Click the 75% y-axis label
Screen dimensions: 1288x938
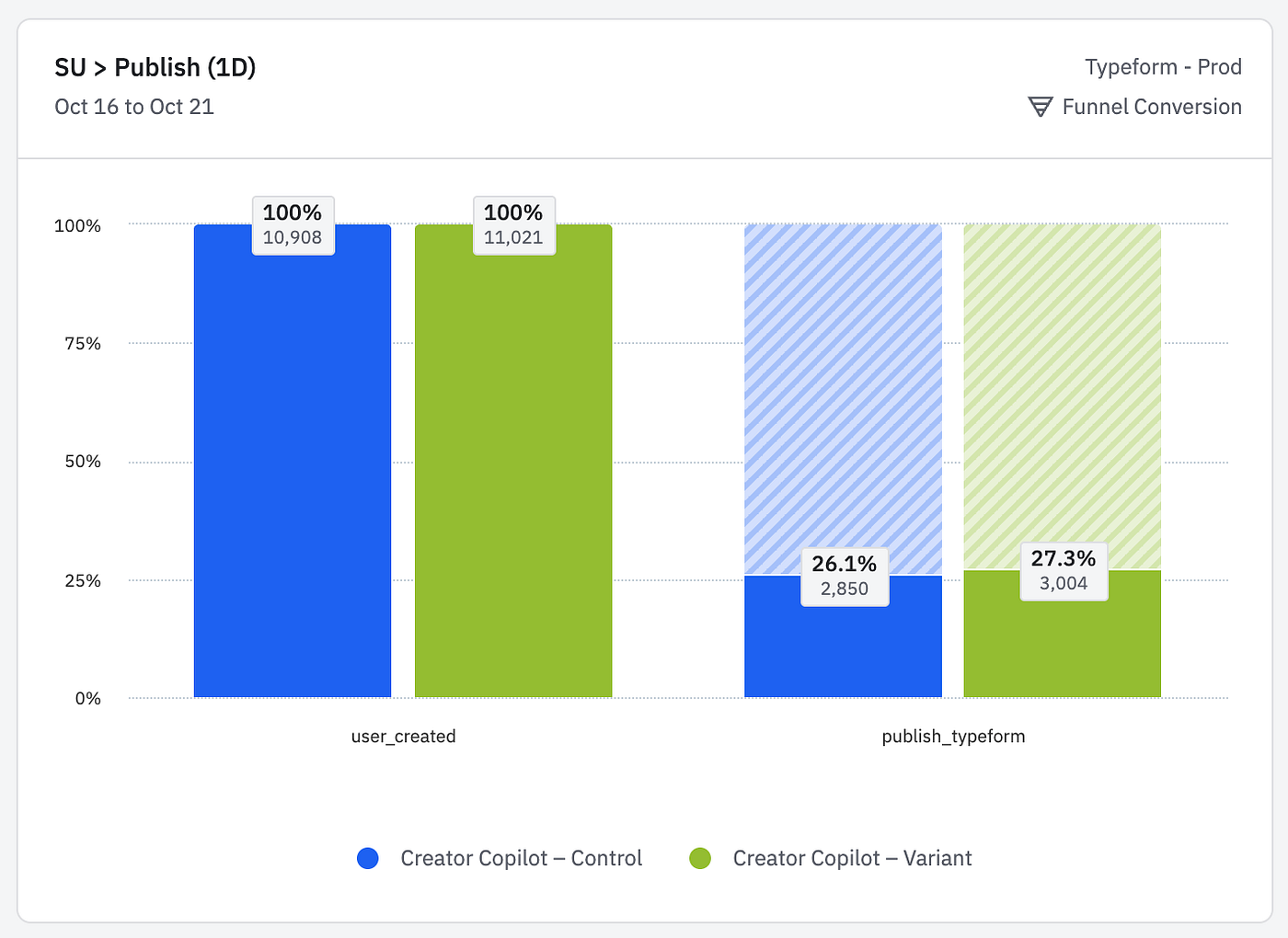(x=83, y=344)
